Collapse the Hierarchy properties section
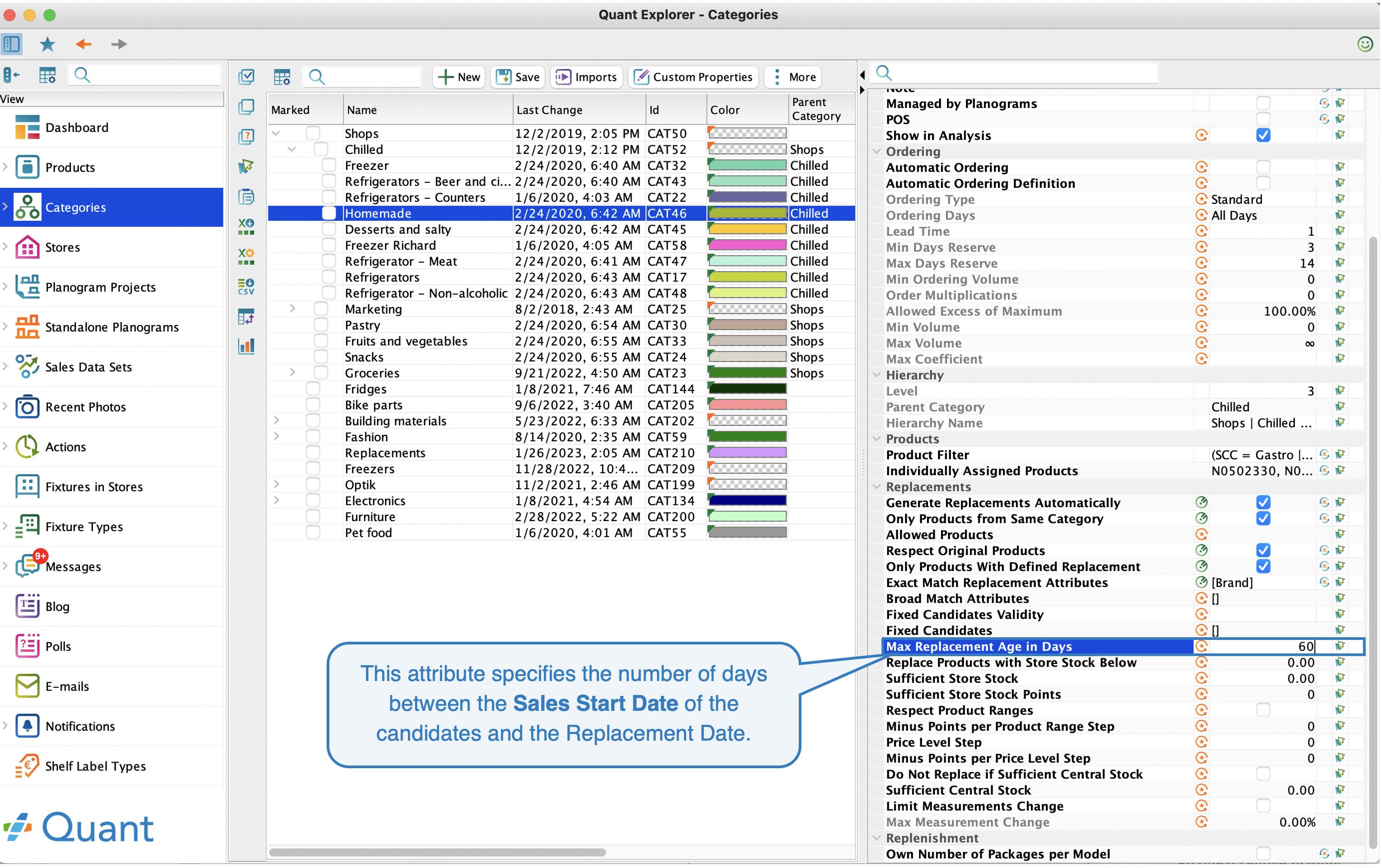Screen dimensions: 1382x868 [876, 375]
